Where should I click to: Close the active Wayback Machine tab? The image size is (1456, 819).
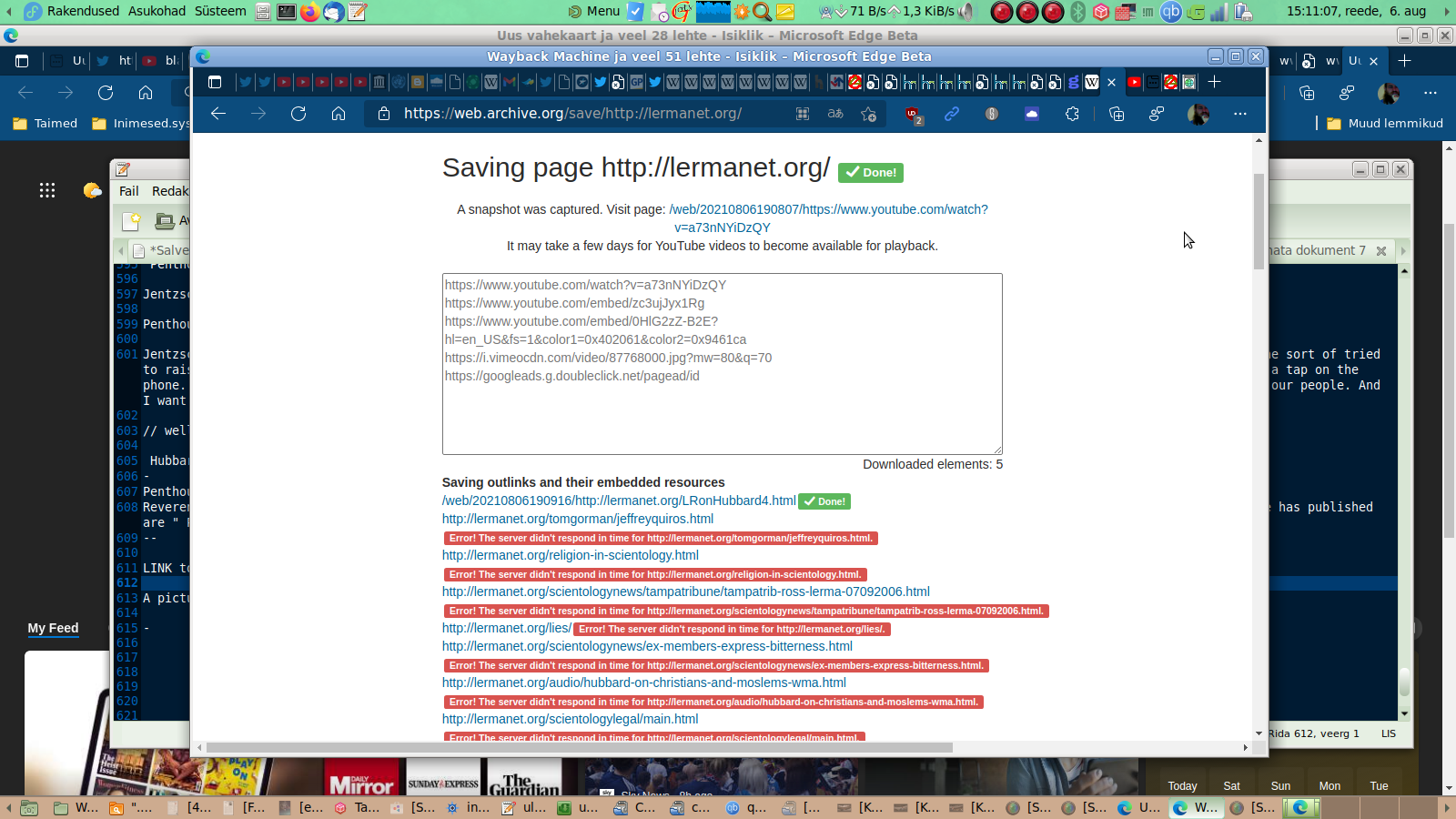coord(1111,82)
